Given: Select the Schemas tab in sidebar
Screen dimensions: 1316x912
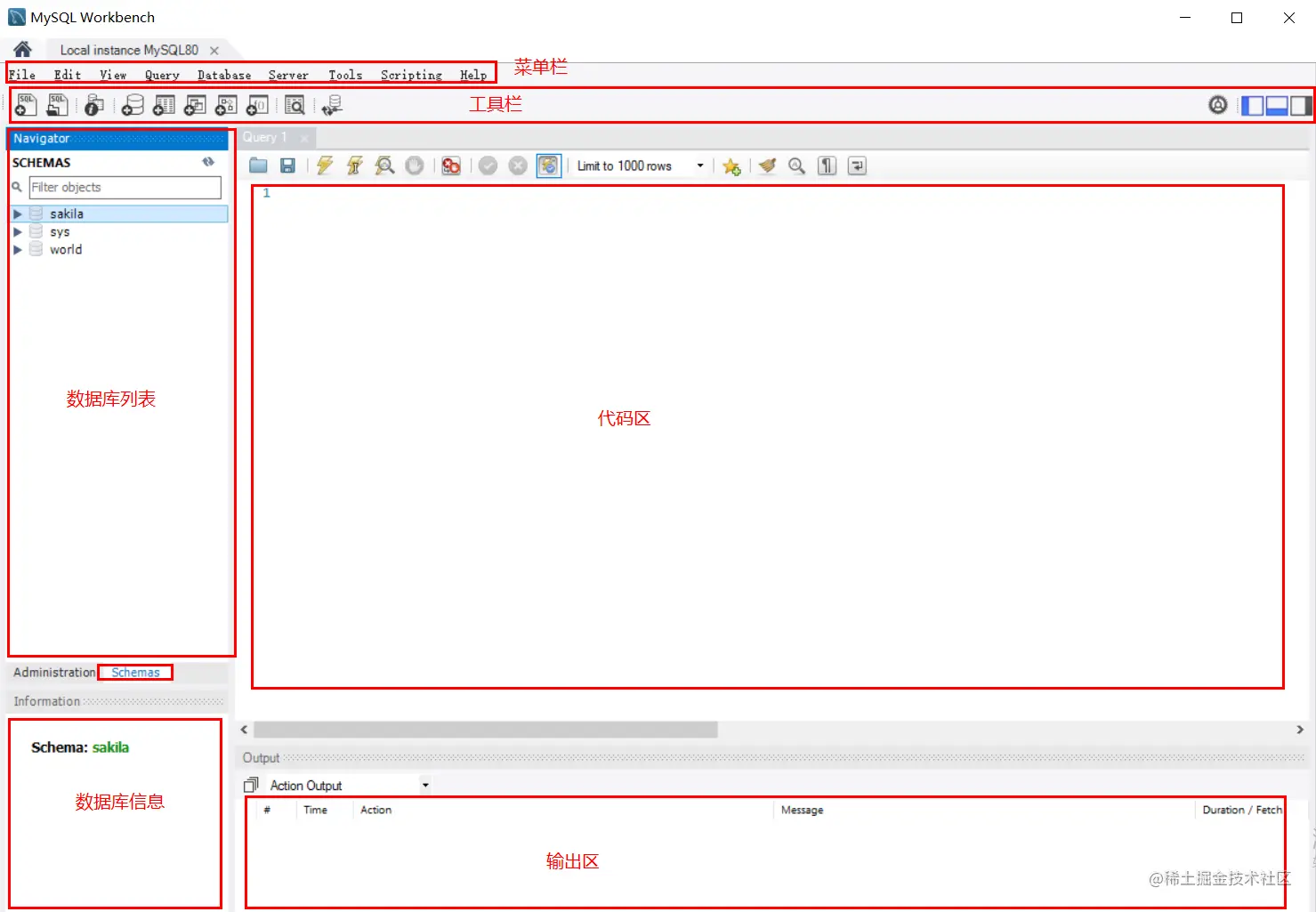Looking at the screenshot, I should click(x=135, y=672).
